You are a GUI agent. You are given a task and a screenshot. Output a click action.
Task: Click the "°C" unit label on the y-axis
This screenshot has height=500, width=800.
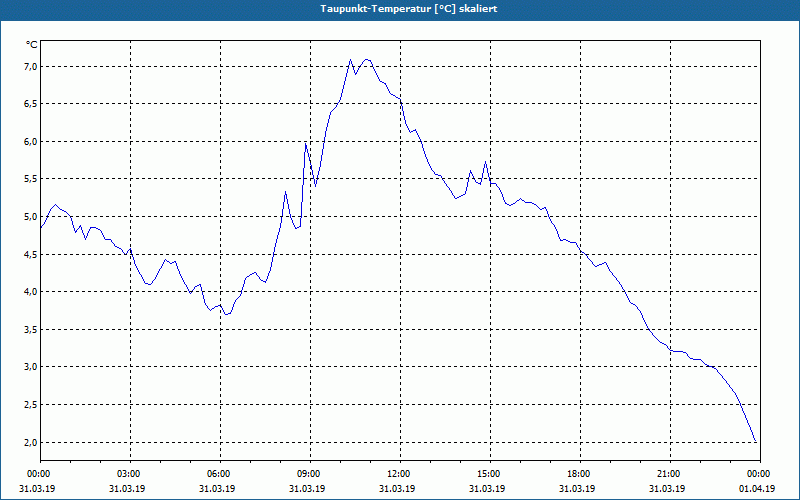[32, 45]
